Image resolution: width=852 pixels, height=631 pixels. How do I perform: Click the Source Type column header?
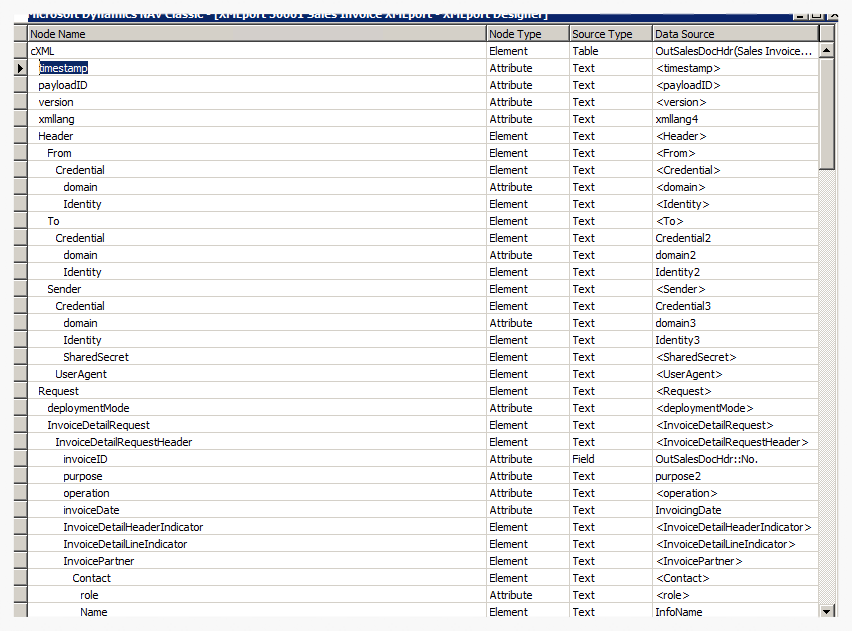click(x=611, y=34)
